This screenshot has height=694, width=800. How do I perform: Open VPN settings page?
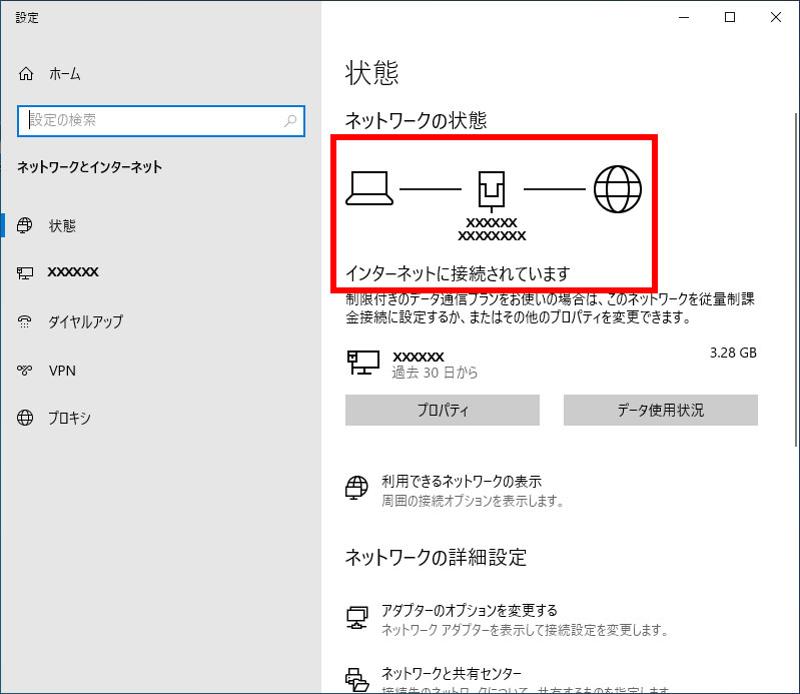[62, 370]
